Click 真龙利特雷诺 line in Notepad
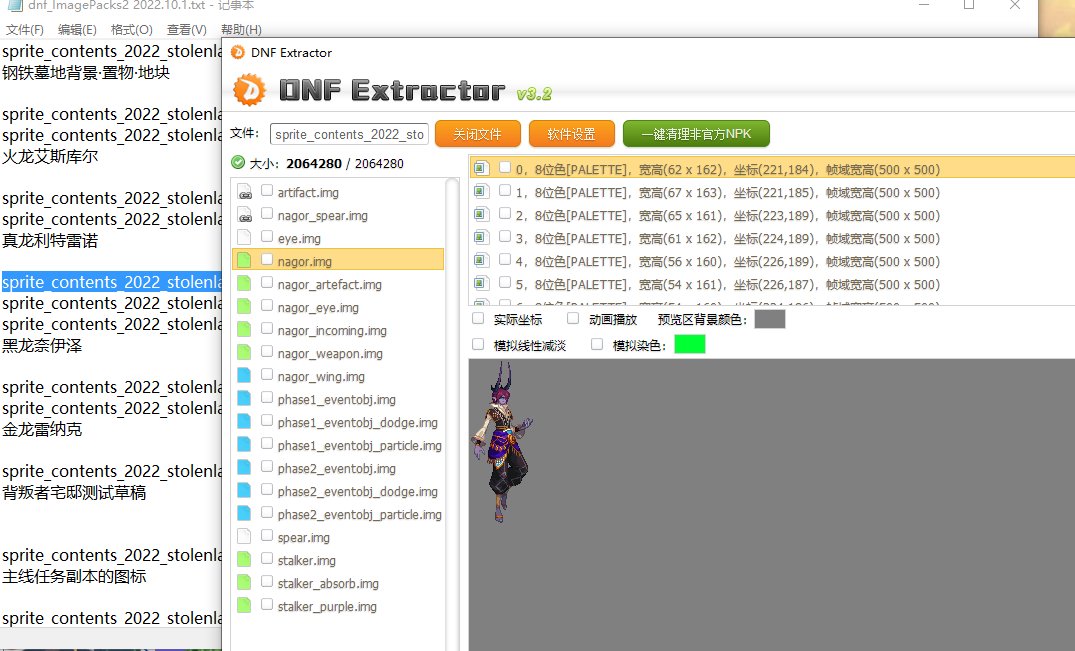Screen dimensions: 1075x651 pos(50,241)
